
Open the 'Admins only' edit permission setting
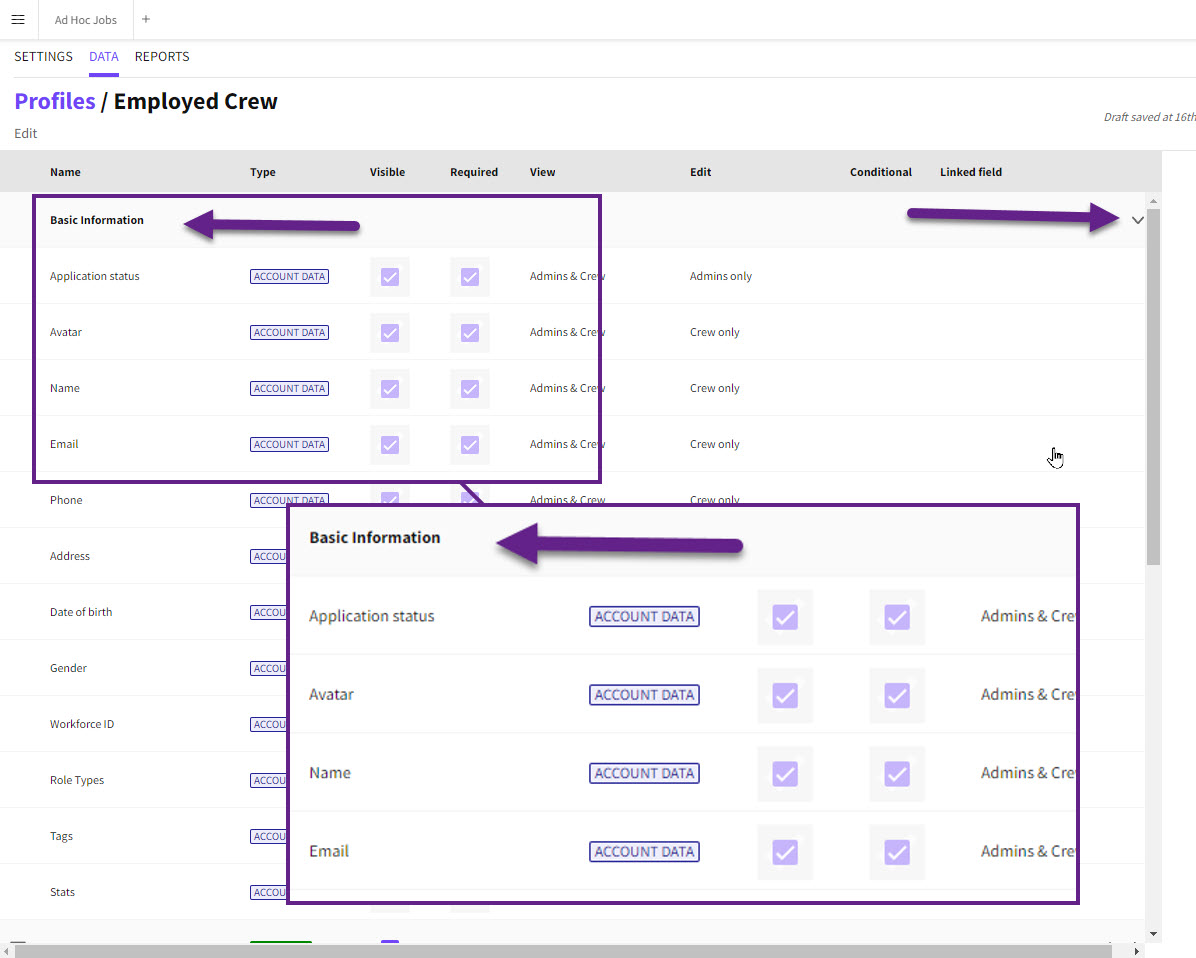coord(720,276)
